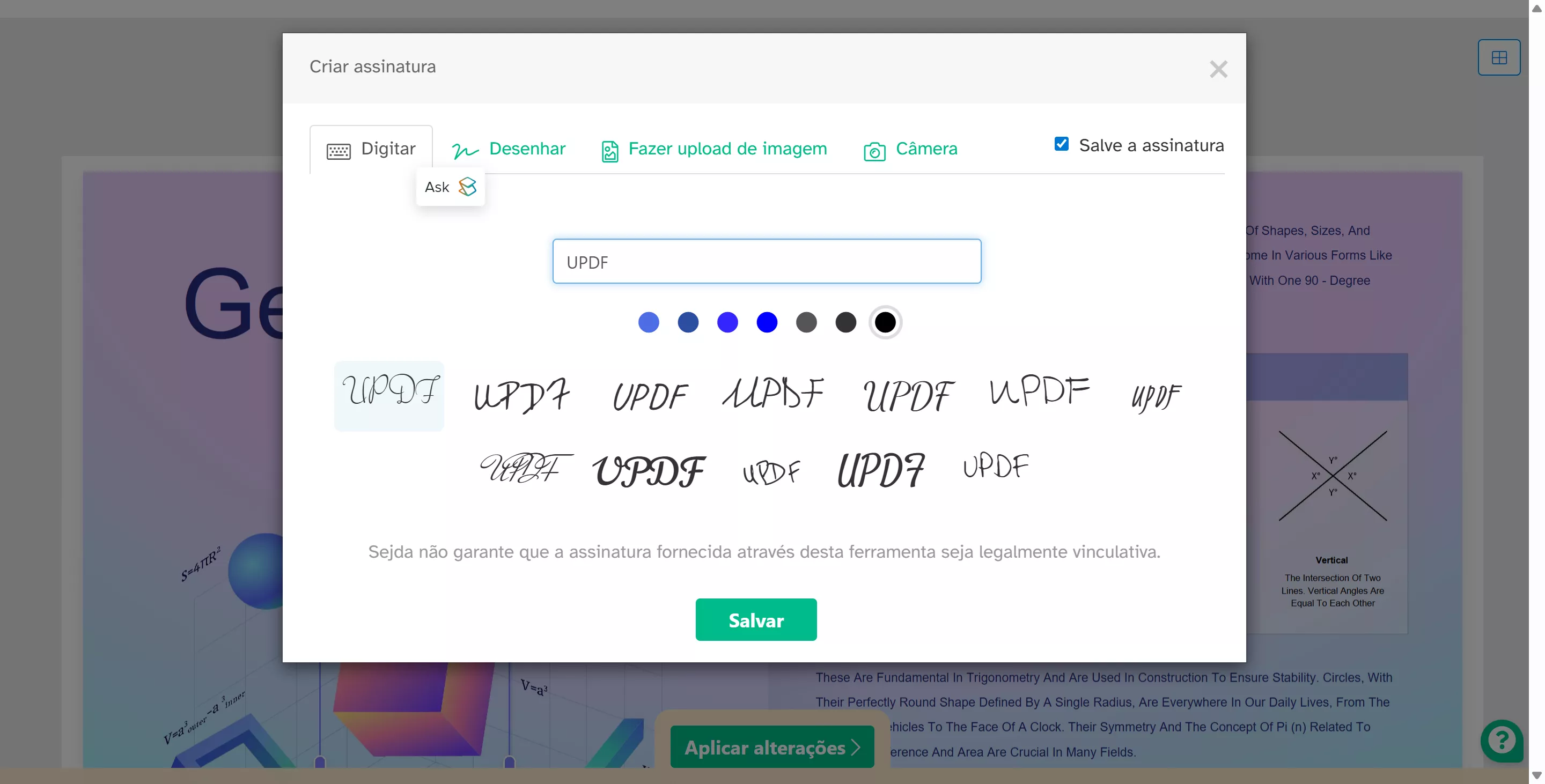Click the Ask assistant logo icon

click(467, 187)
